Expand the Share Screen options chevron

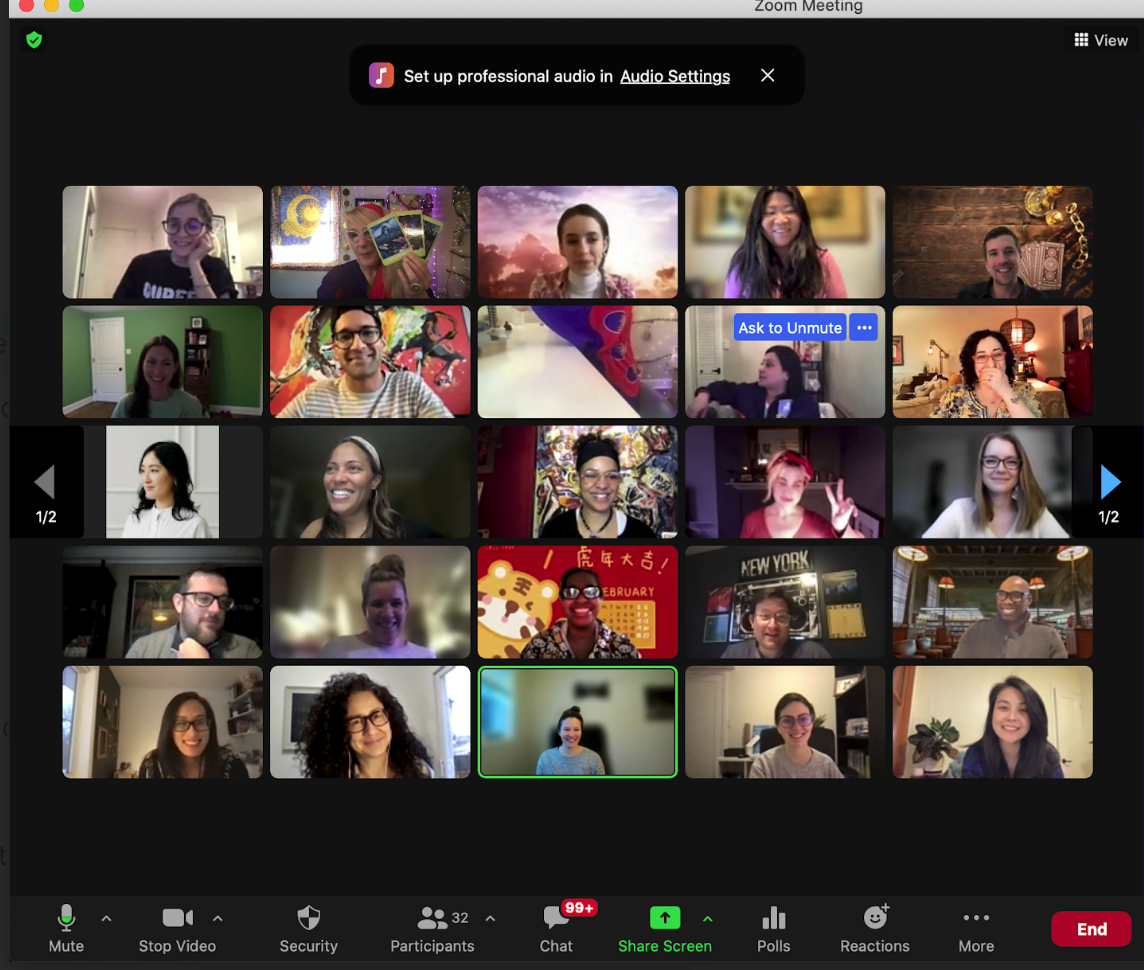click(709, 917)
